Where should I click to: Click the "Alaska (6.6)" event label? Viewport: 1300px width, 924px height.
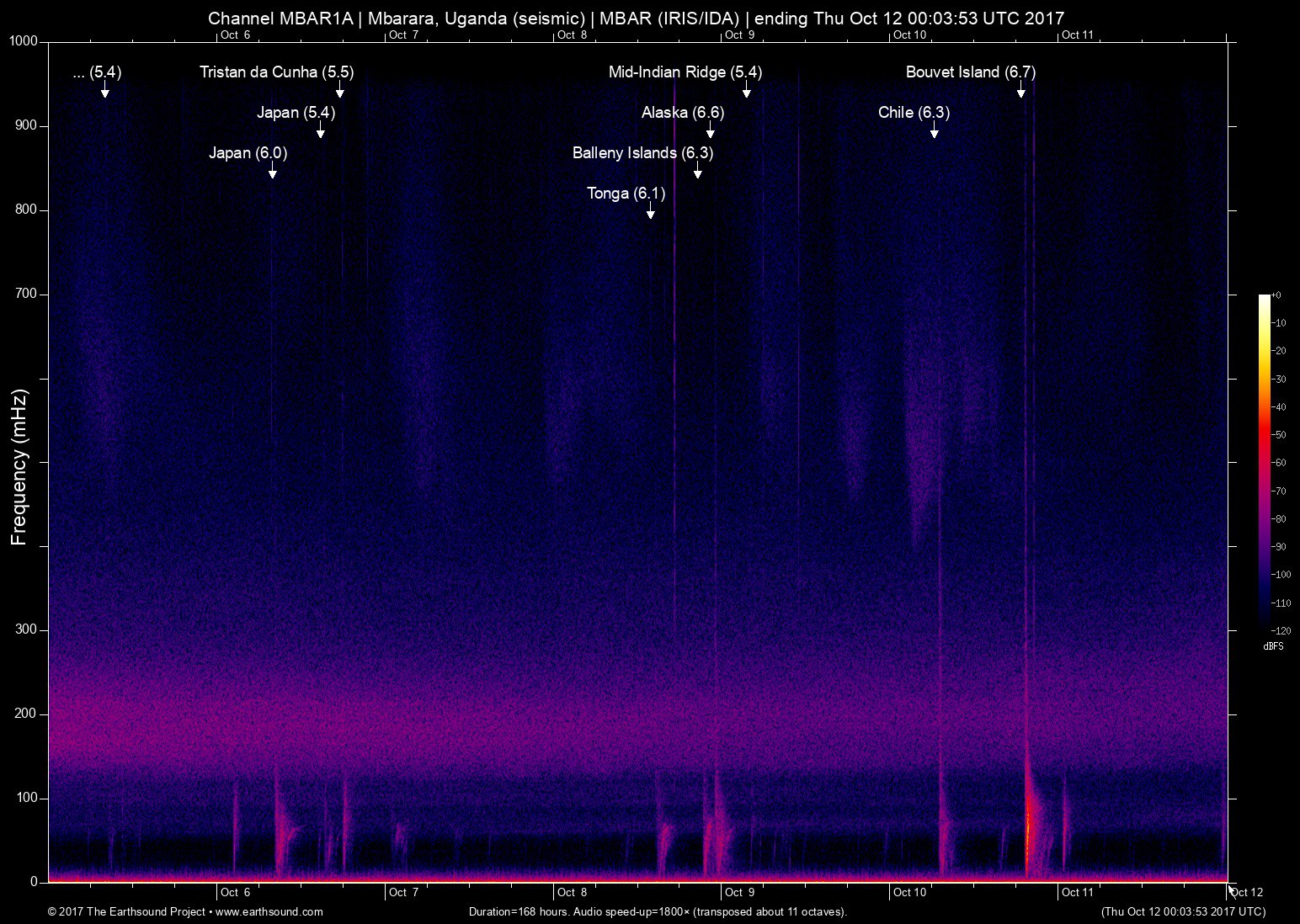[x=683, y=113]
